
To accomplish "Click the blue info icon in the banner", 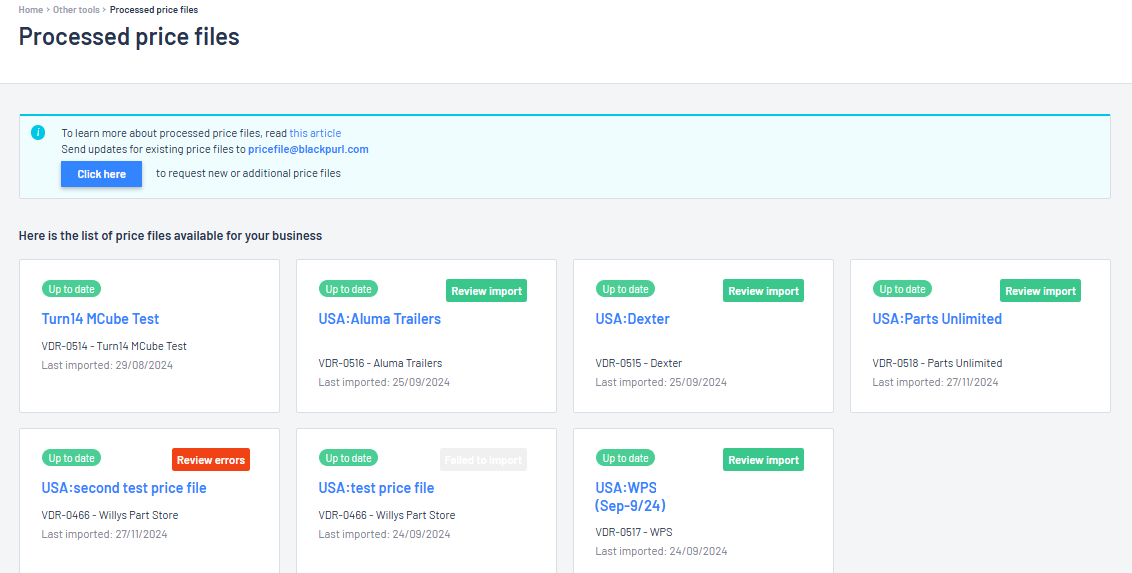I will click(38, 133).
